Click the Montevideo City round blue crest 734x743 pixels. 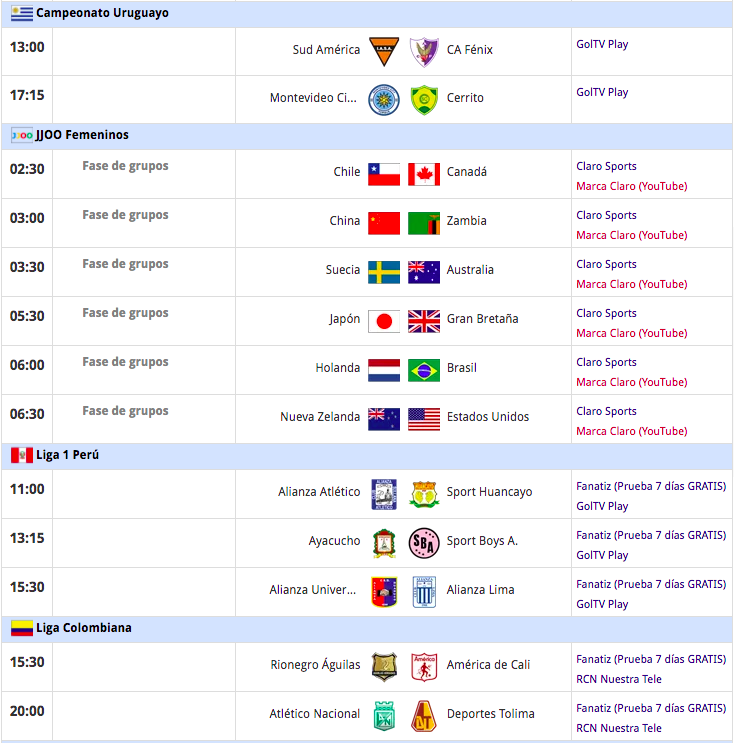(x=384, y=100)
